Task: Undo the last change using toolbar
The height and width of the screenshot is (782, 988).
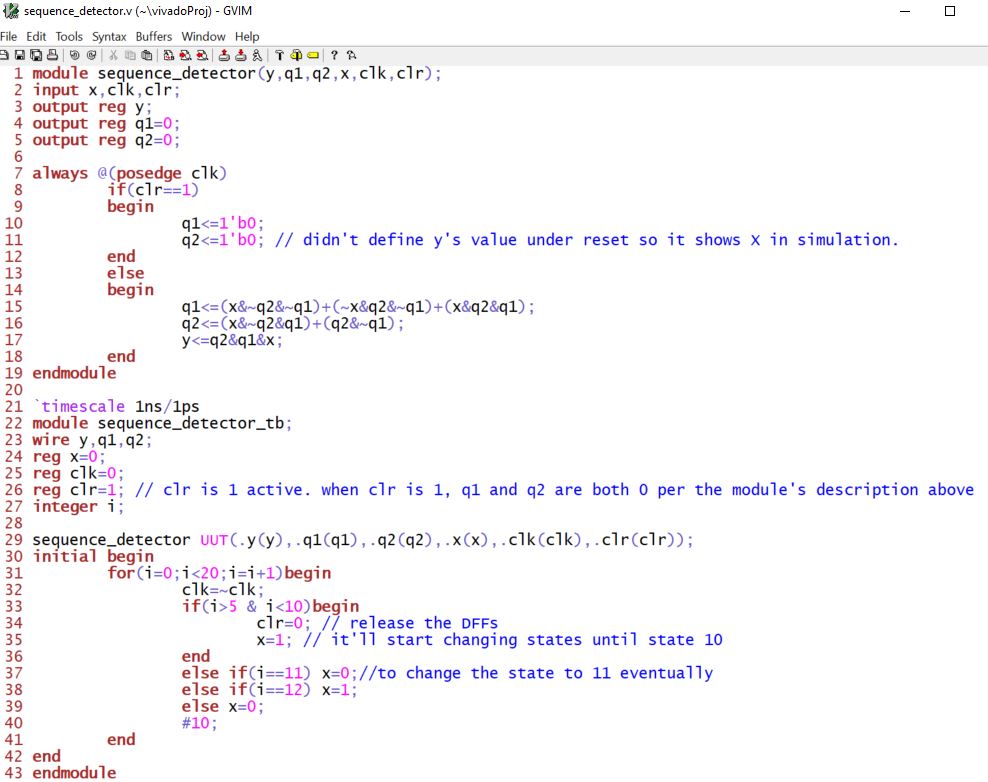Action: click(x=75, y=55)
